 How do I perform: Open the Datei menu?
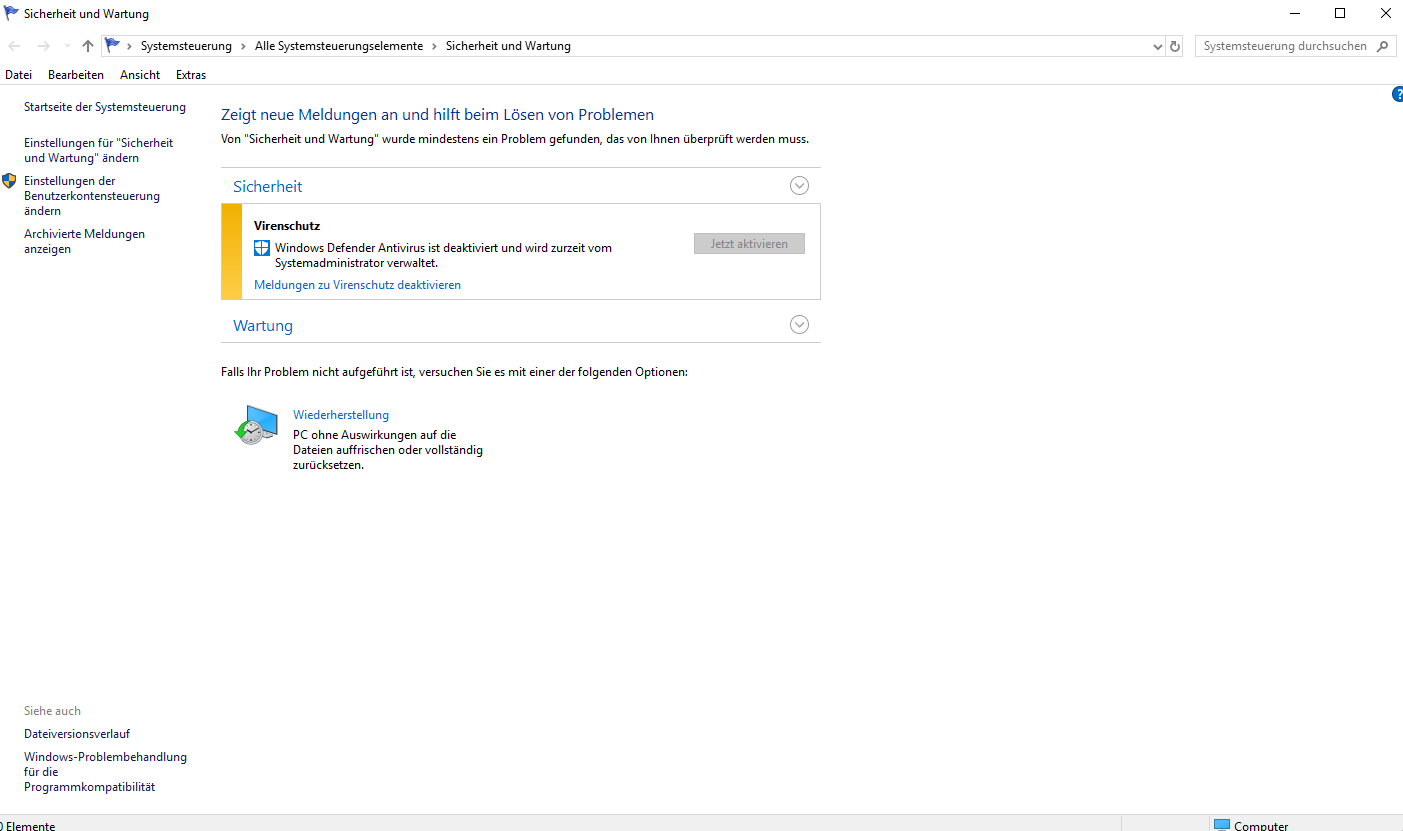coord(18,75)
